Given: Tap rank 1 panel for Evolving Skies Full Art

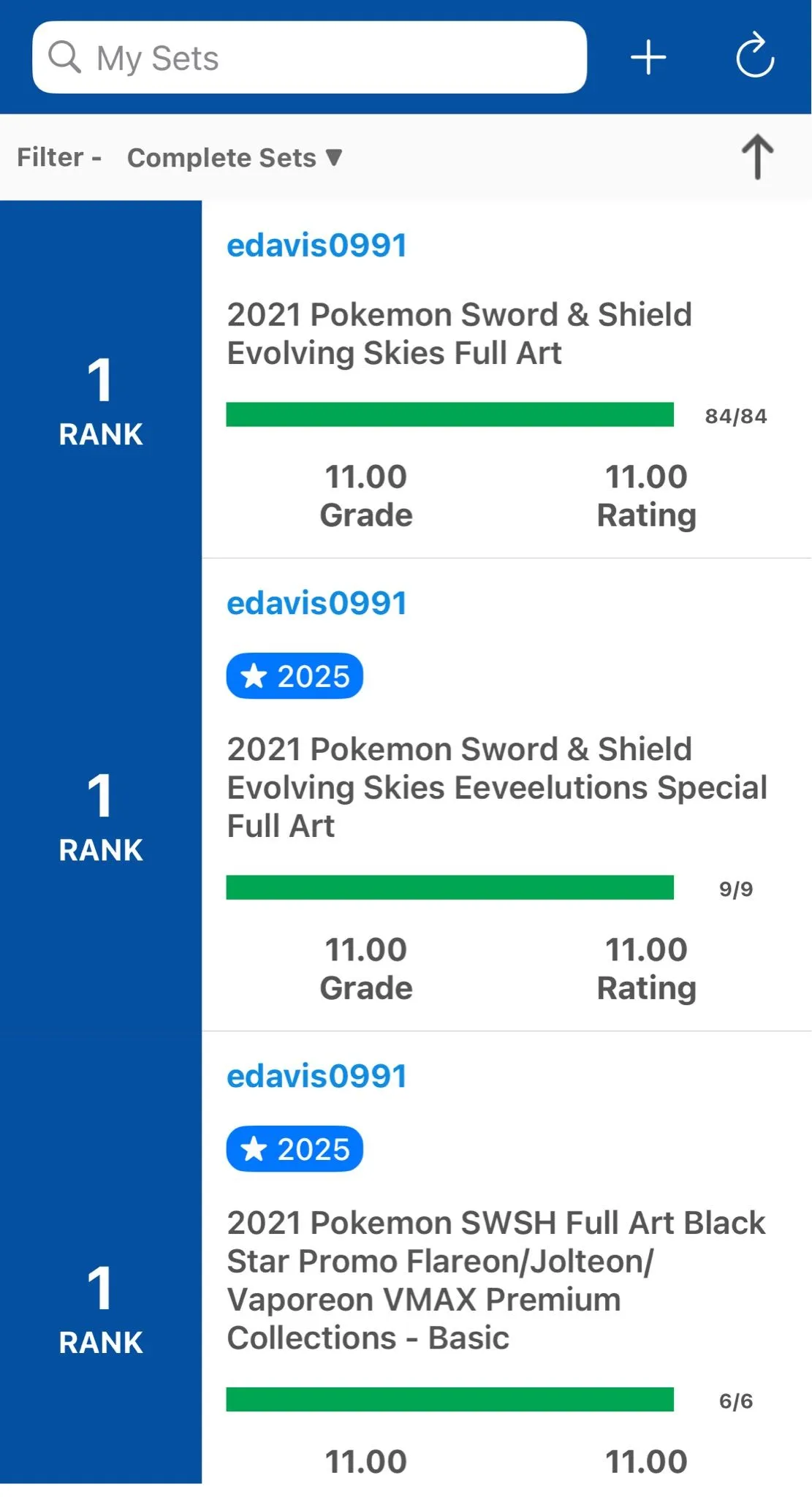Looking at the screenshot, I should pos(101,379).
